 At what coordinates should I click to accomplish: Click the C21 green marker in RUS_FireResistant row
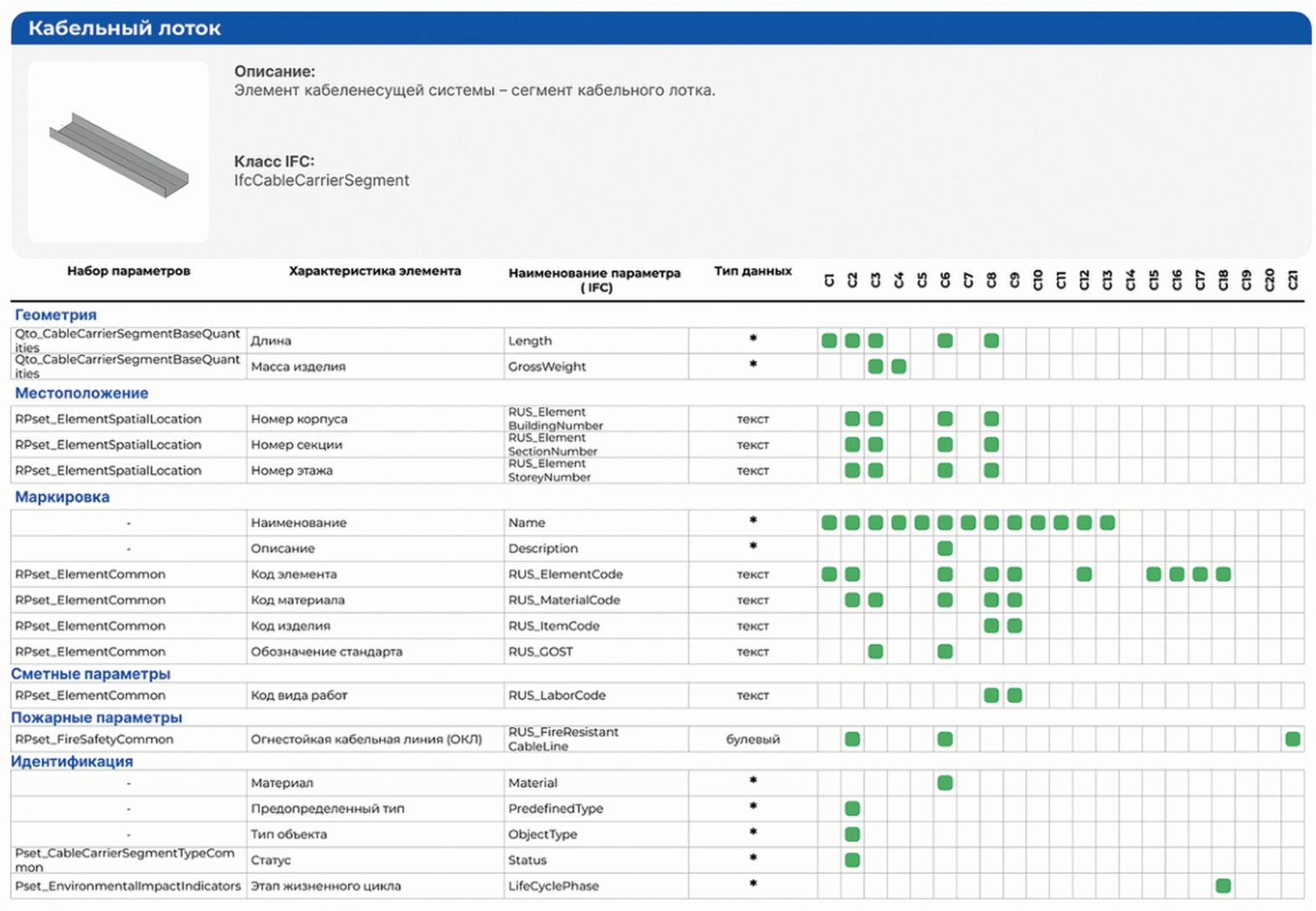pyautogui.click(x=1293, y=739)
